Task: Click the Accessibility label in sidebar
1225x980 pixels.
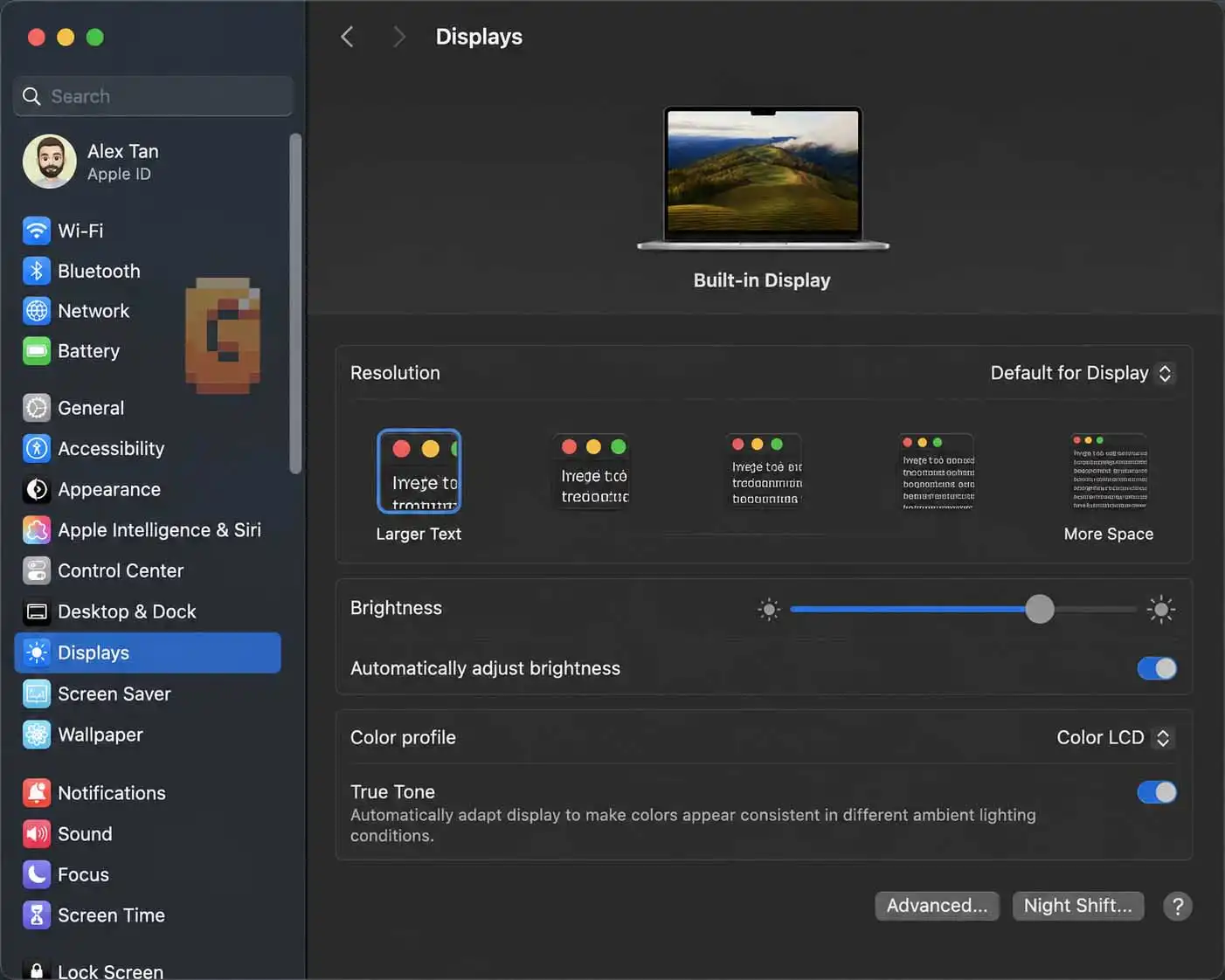Action: click(x=111, y=449)
